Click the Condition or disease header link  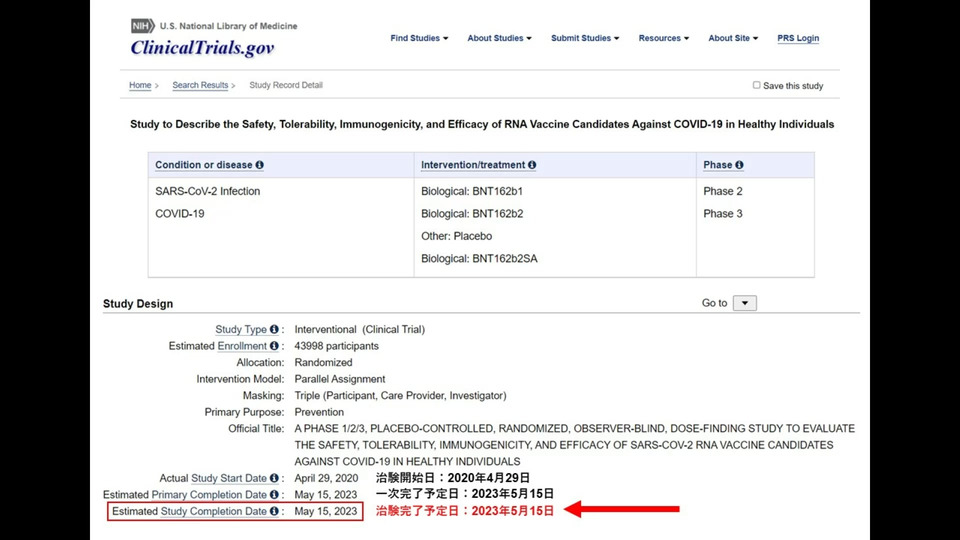(x=204, y=165)
